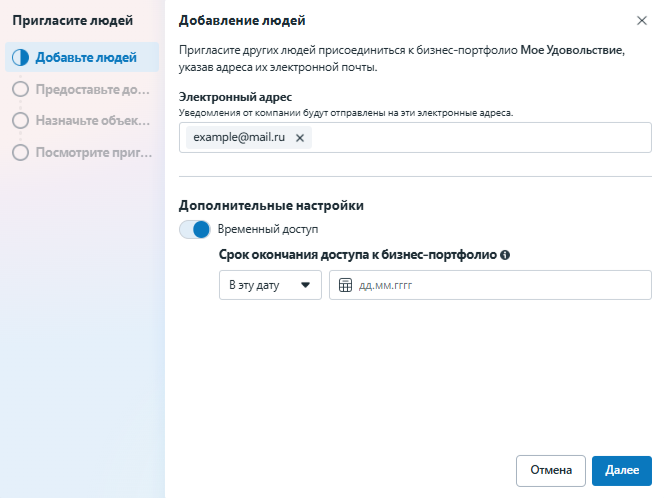The height and width of the screenshot is (498, 664).
Task: Go to the Предоставьте до... step label
Action: [93, 89]
